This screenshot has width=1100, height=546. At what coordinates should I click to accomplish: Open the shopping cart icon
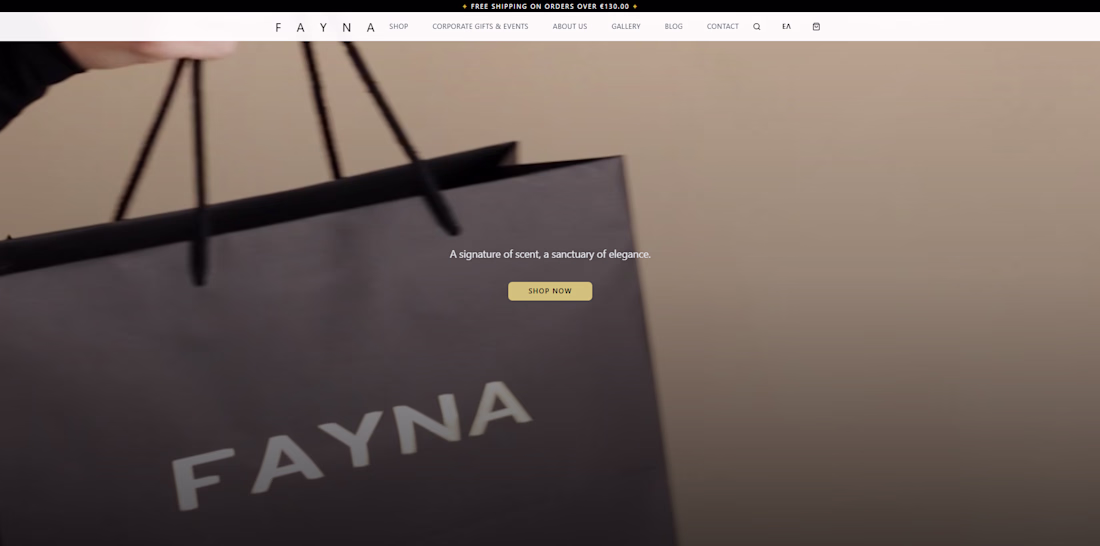click(x=816, y=27)
